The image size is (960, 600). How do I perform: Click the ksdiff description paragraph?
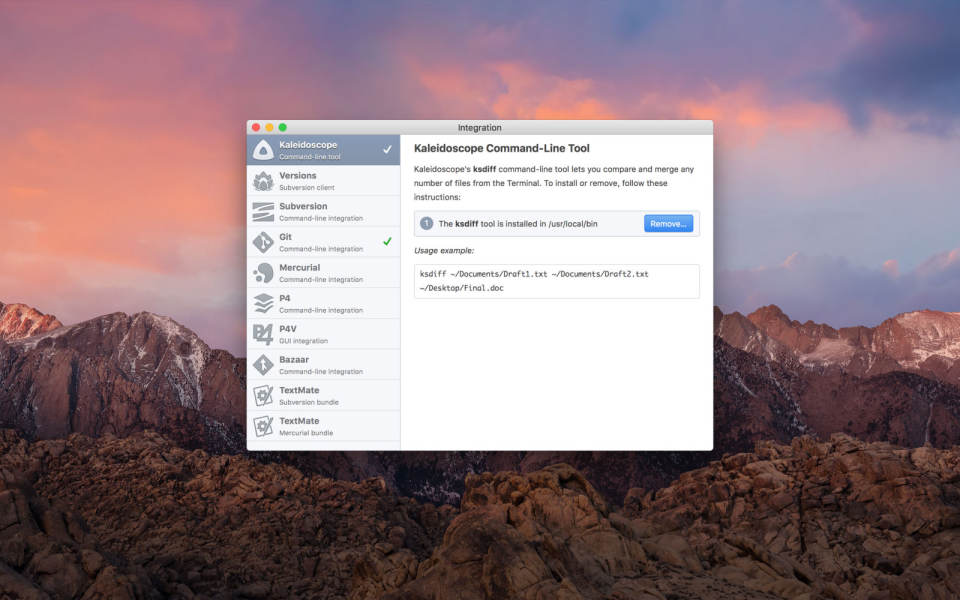point(554,183)
